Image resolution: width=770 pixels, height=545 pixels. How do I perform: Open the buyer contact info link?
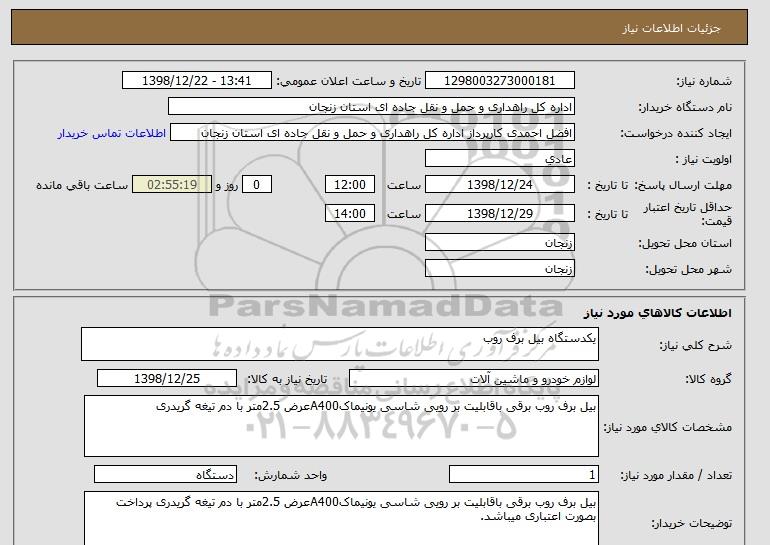click(111, 133)
